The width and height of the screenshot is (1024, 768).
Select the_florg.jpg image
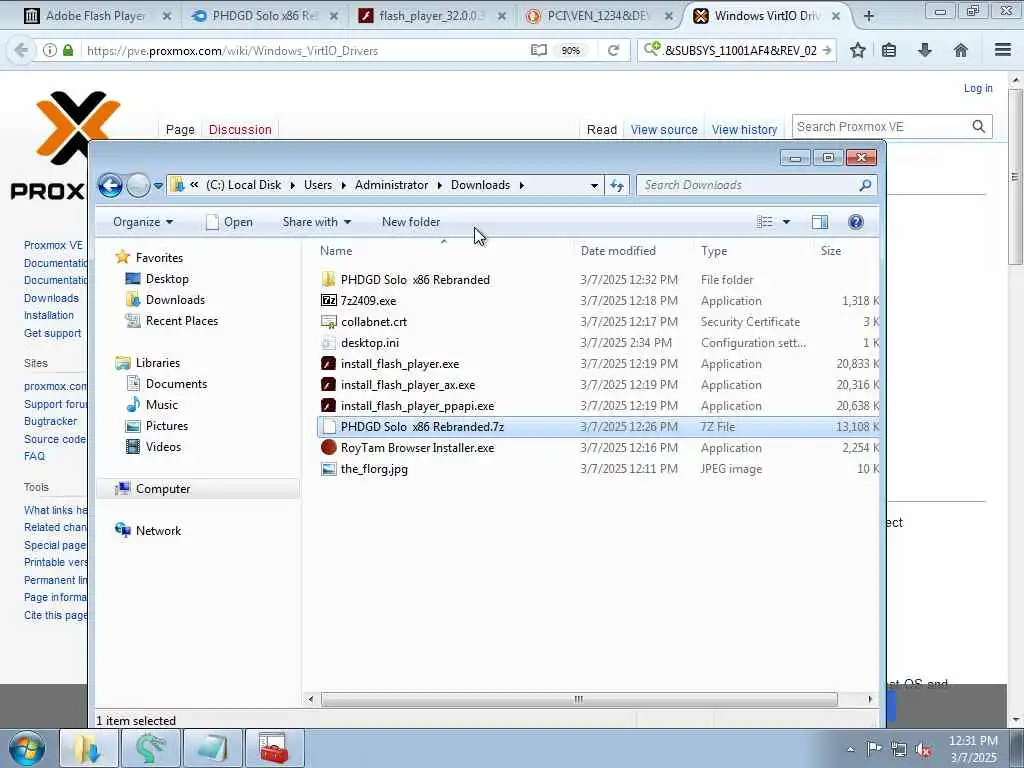coord(374,469)
